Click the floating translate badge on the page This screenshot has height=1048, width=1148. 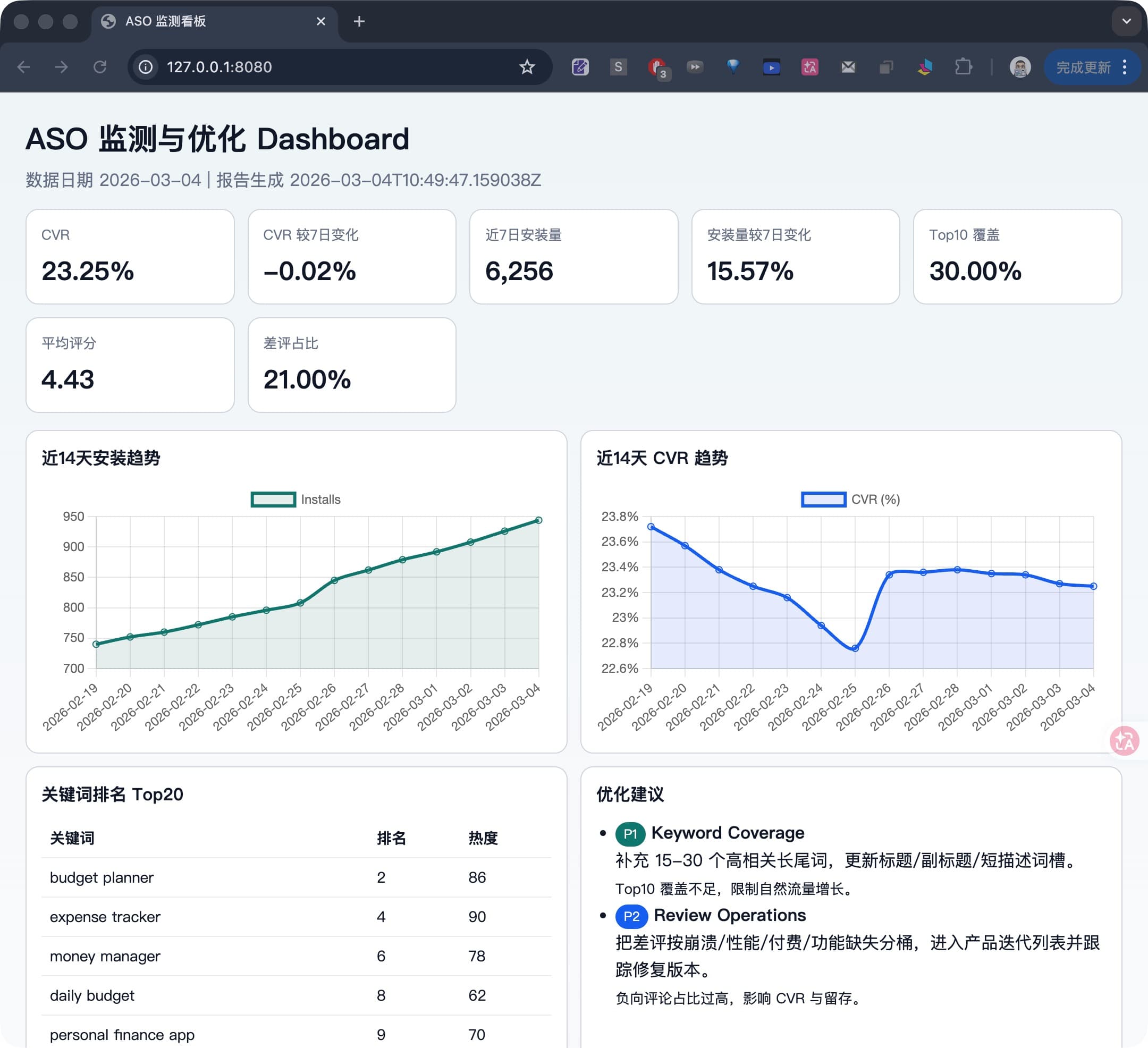tap(1124, 741)
